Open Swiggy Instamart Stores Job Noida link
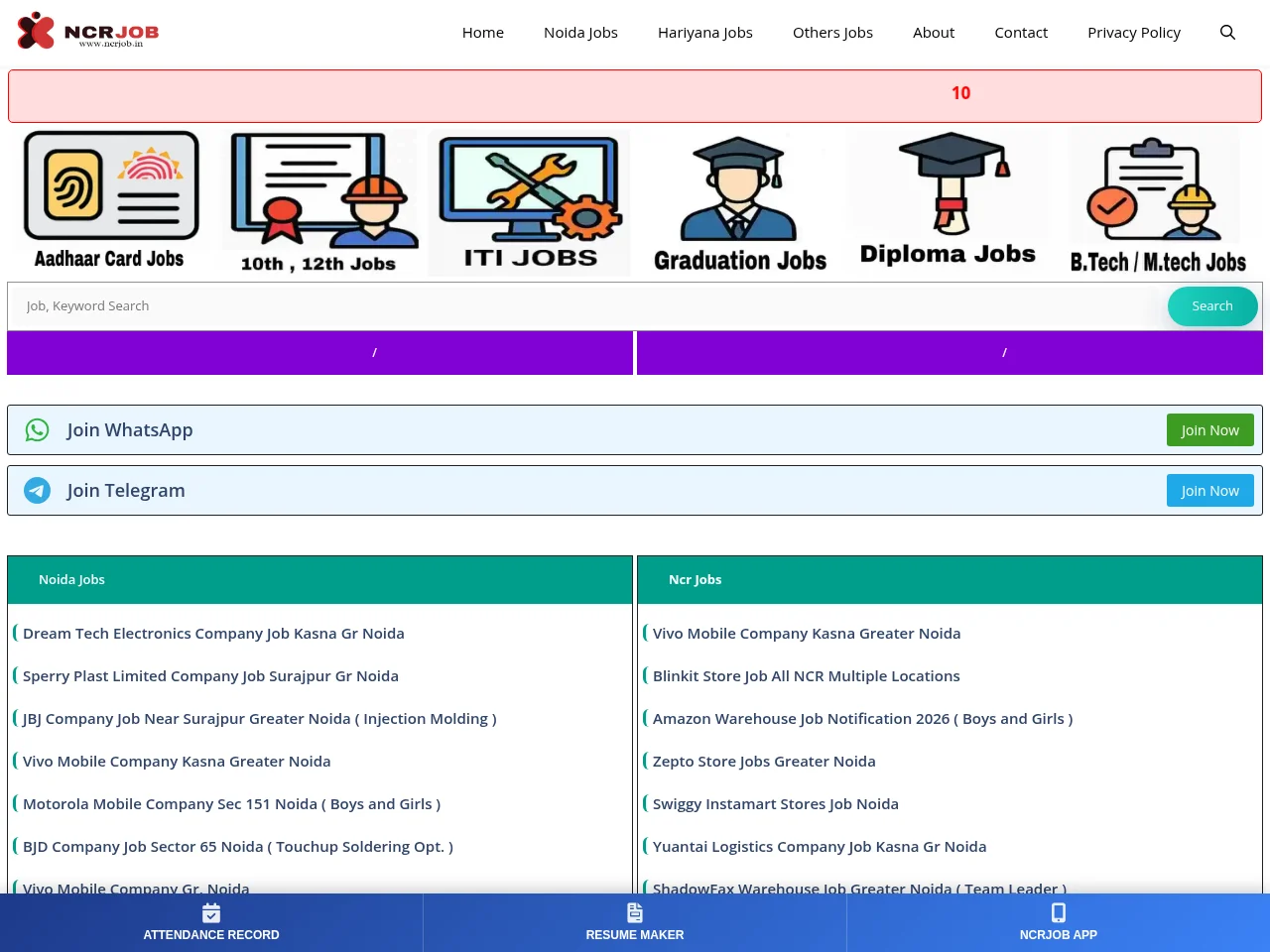This screenshot has width=1270, height=952. (x=776, y=803)
